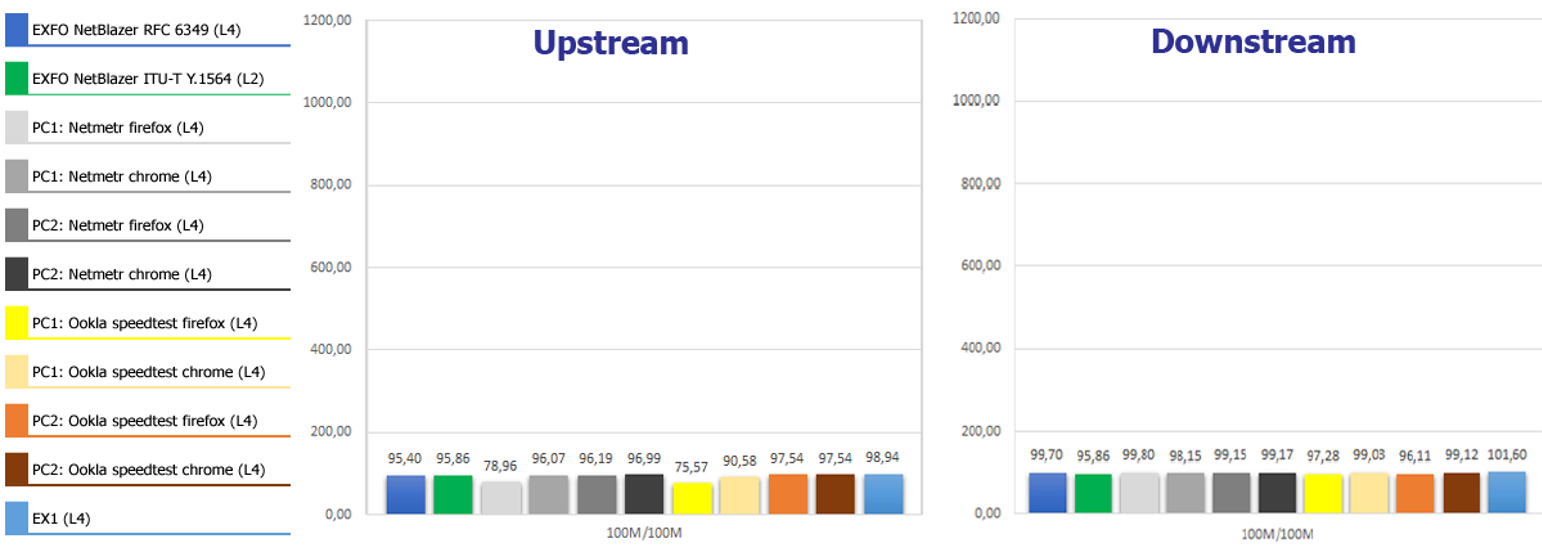Select the Upstream light gray bar labeled 78,96

point(501,497)
